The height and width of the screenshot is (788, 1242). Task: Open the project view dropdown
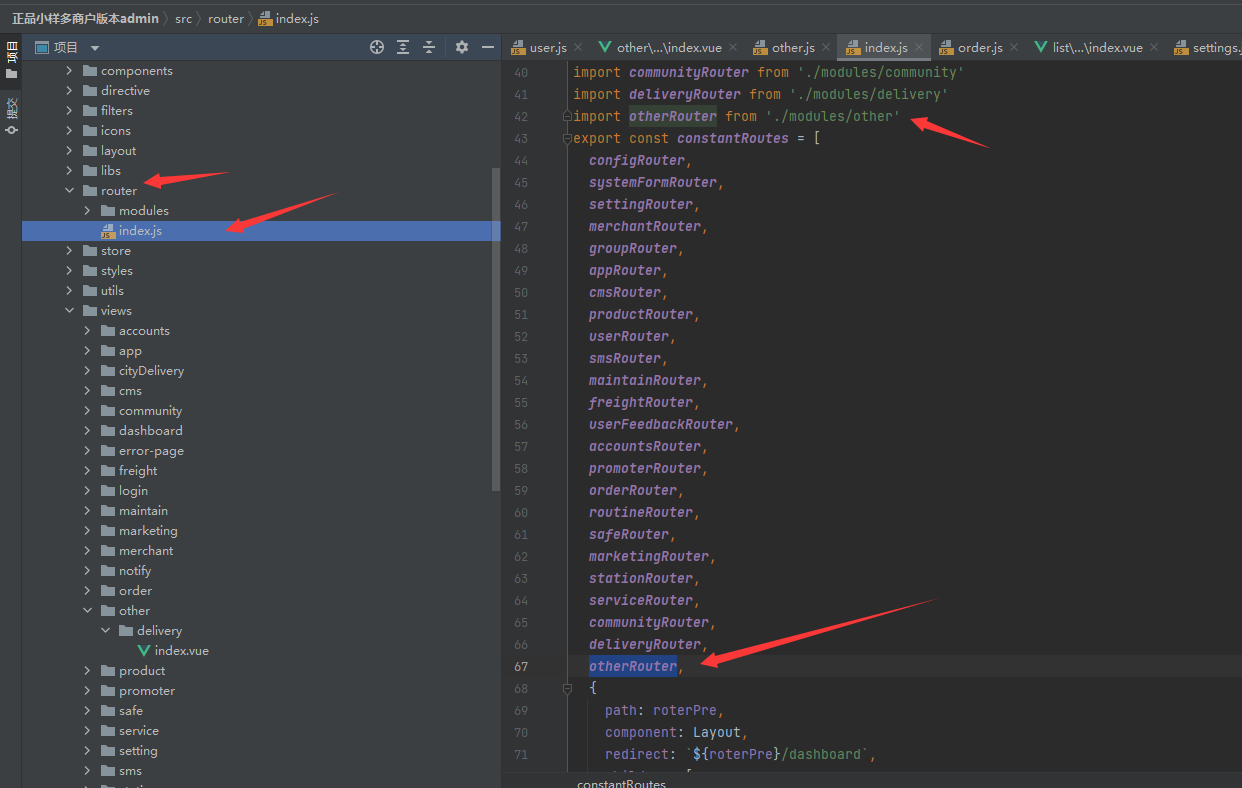click(95, 48)
